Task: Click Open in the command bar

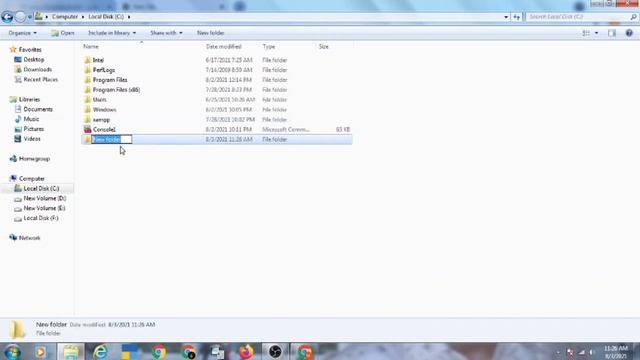Action: pyautogui.click(x=62, y=33)
